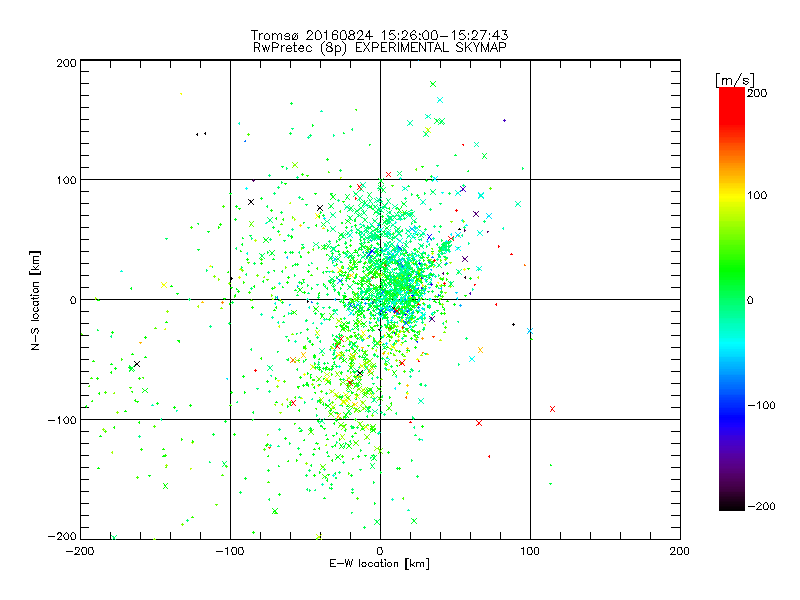Image resolution: width=800 pixels, height=600 pixels.
Task: Click the title line 'Tromsø 20160824 15:26:00-15:27:43'
Action: (379, 35)
